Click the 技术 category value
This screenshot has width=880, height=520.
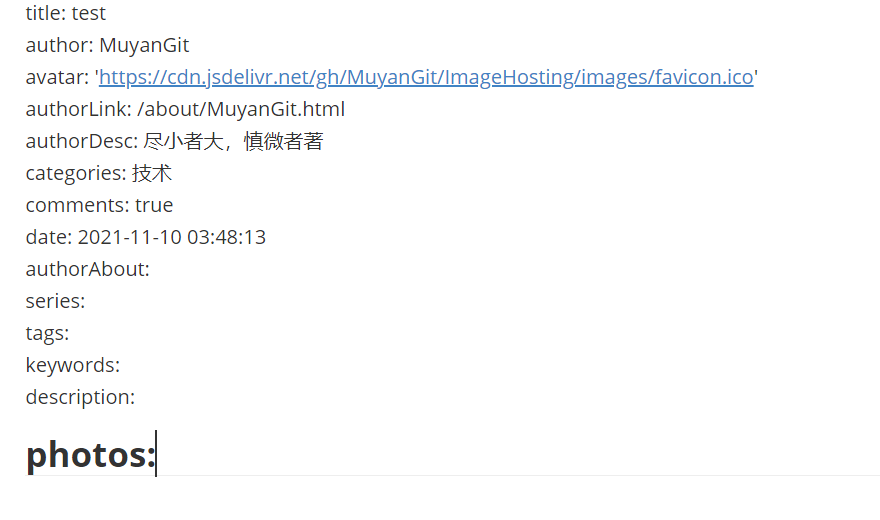[152, 173]
